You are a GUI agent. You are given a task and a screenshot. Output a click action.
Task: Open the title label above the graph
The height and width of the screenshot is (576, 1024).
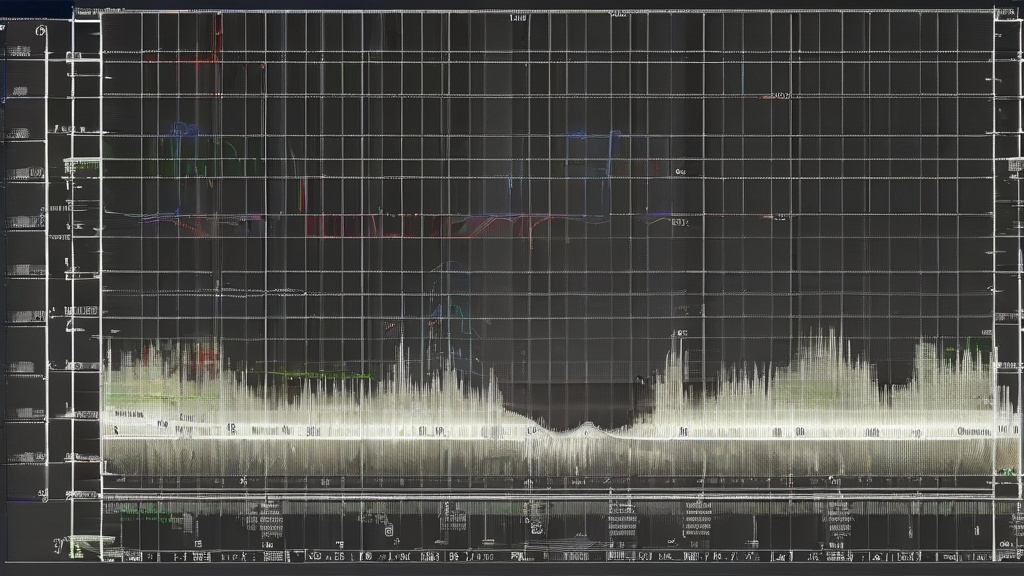click(520, 17)
